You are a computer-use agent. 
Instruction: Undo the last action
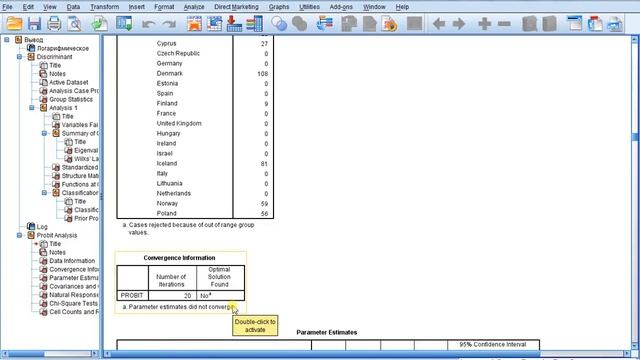click(149, 24)
